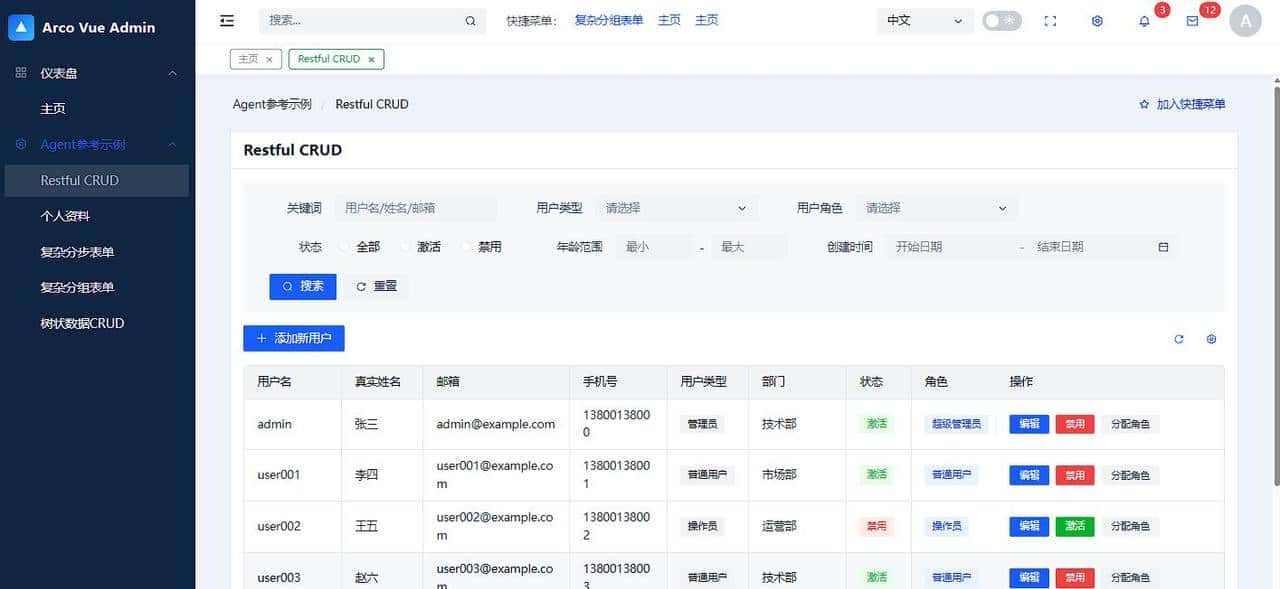Click the 添加新用户 button
The height and width of the screenshot is (589, 1280).
(293, 339)
